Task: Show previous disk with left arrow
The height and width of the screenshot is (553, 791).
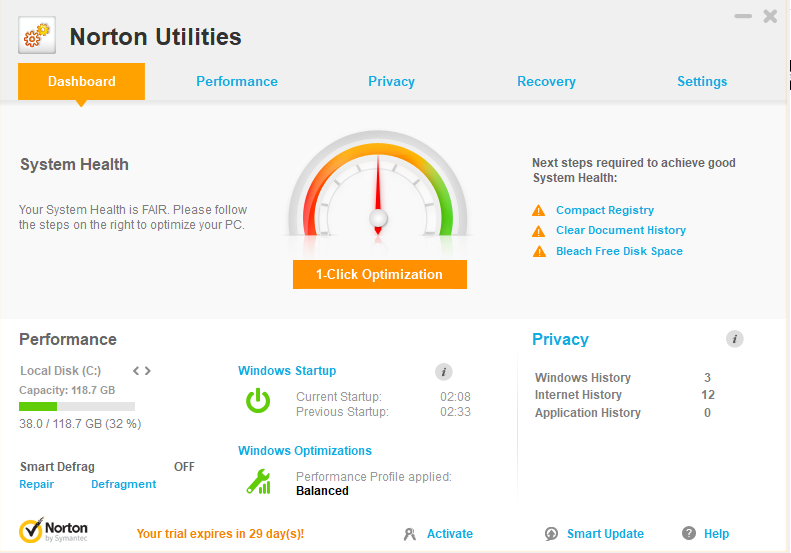Action: 136,371
